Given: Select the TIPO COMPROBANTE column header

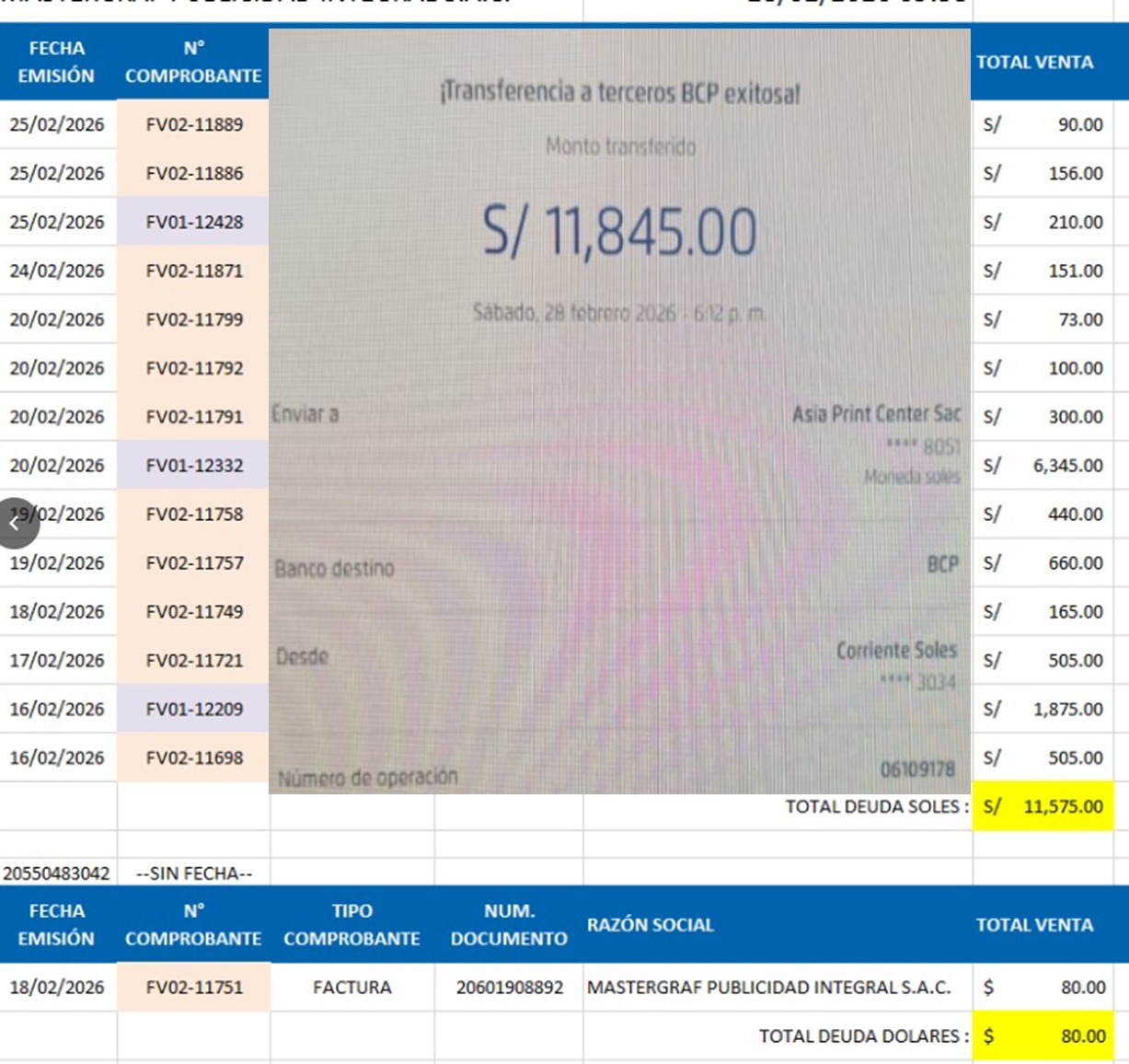Looking at the screenshot, I should [x=351, y=924].
